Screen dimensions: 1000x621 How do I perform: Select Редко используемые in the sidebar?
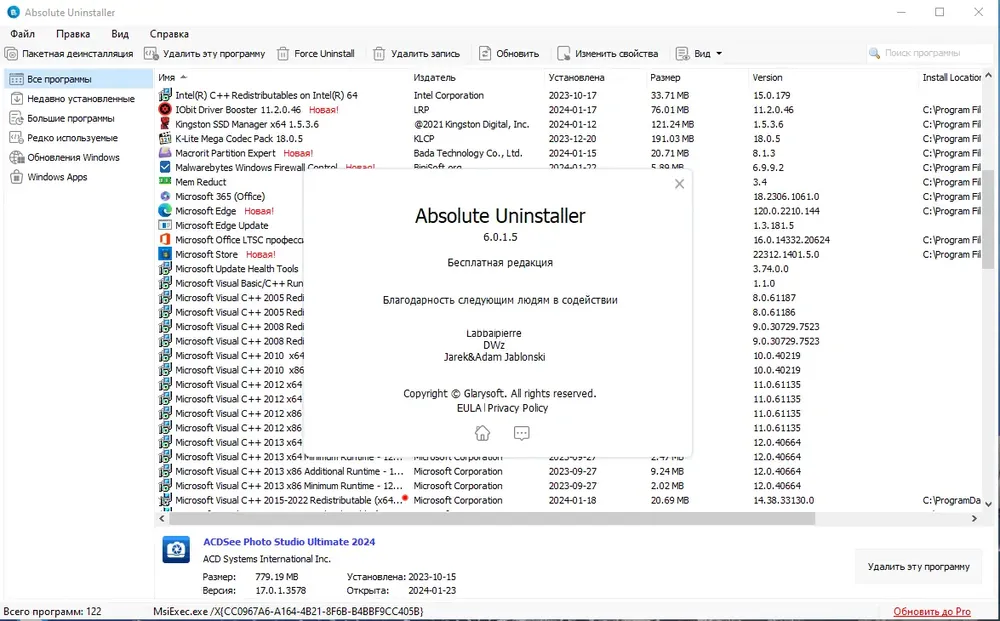78,138
